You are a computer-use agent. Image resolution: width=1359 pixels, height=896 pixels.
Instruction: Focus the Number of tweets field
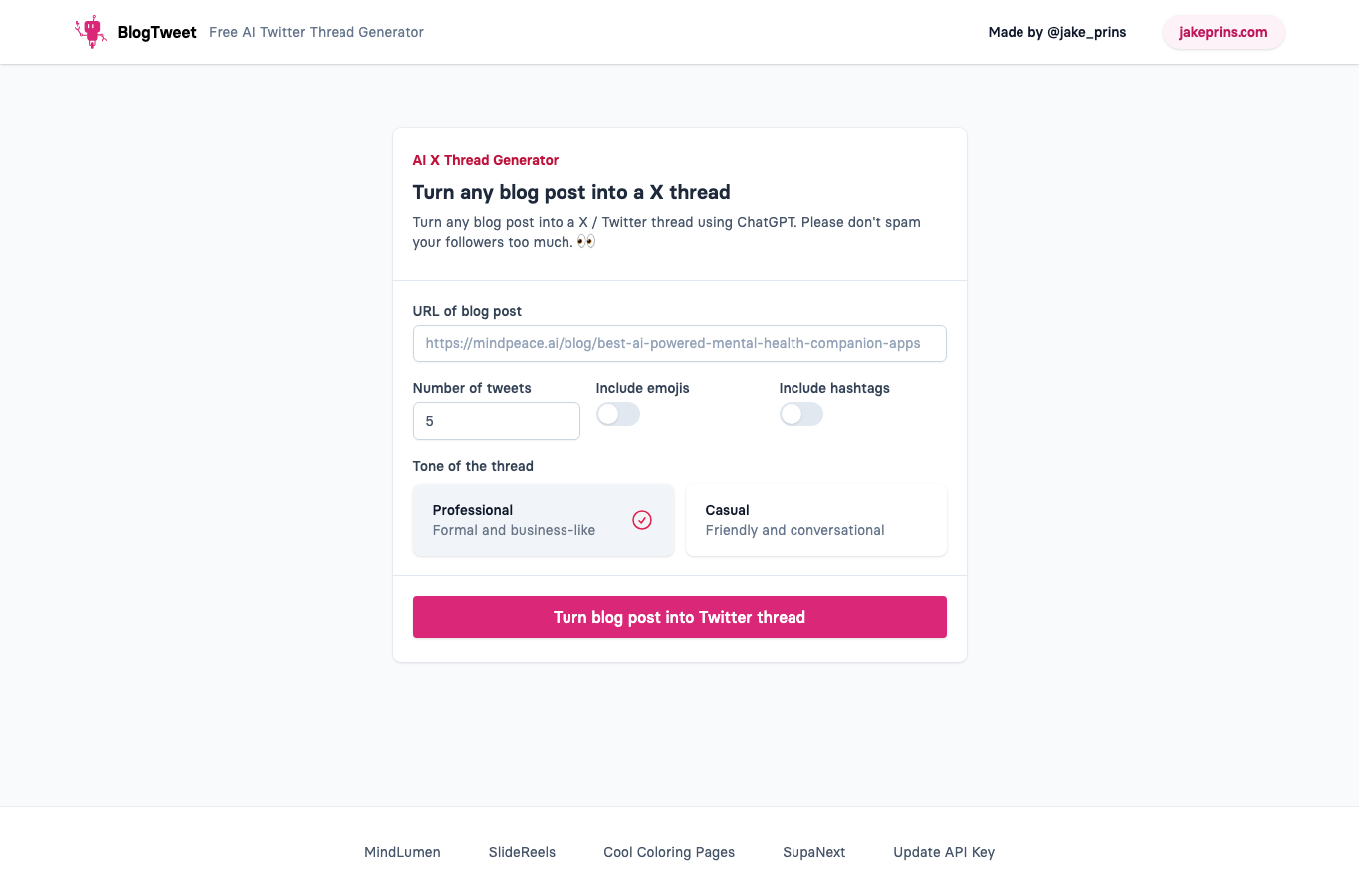(x=497, y=421)
